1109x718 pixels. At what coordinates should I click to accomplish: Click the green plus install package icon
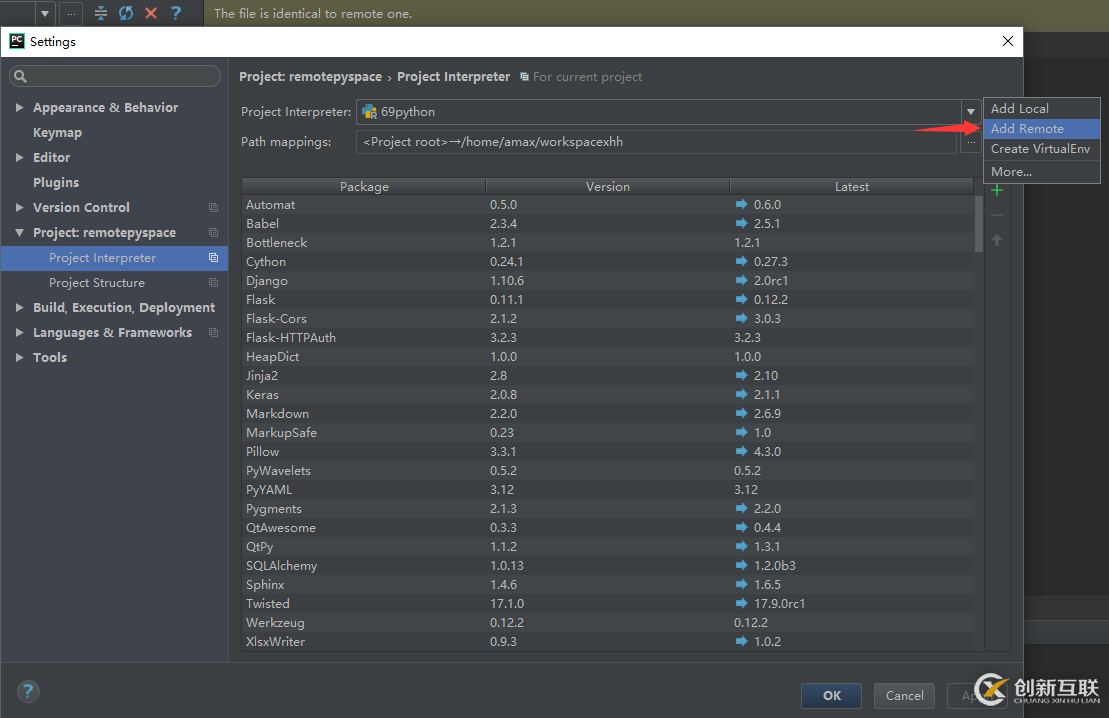tap(996, 190)
